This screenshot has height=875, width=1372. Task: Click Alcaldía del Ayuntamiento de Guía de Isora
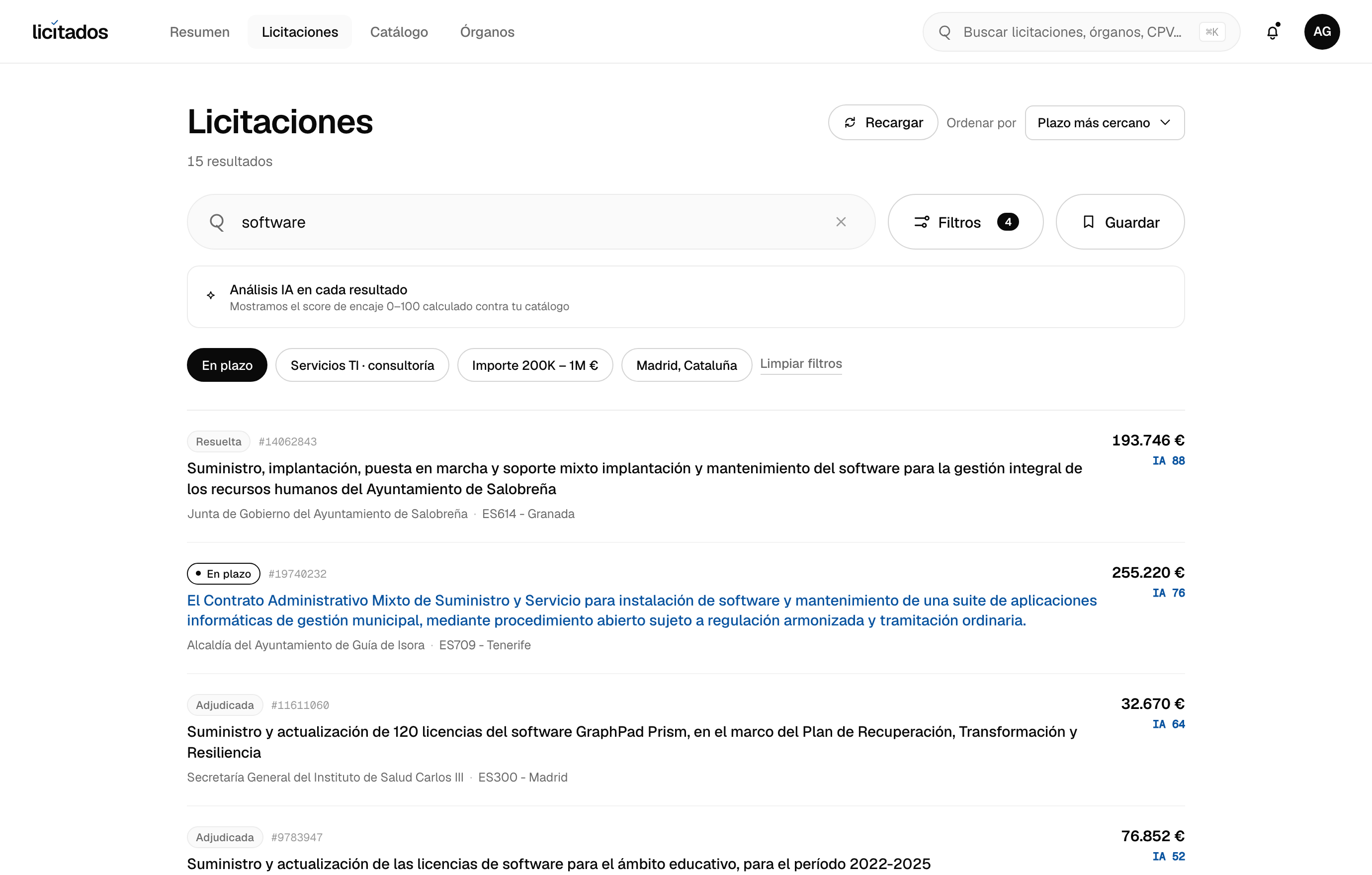(305, 645)
